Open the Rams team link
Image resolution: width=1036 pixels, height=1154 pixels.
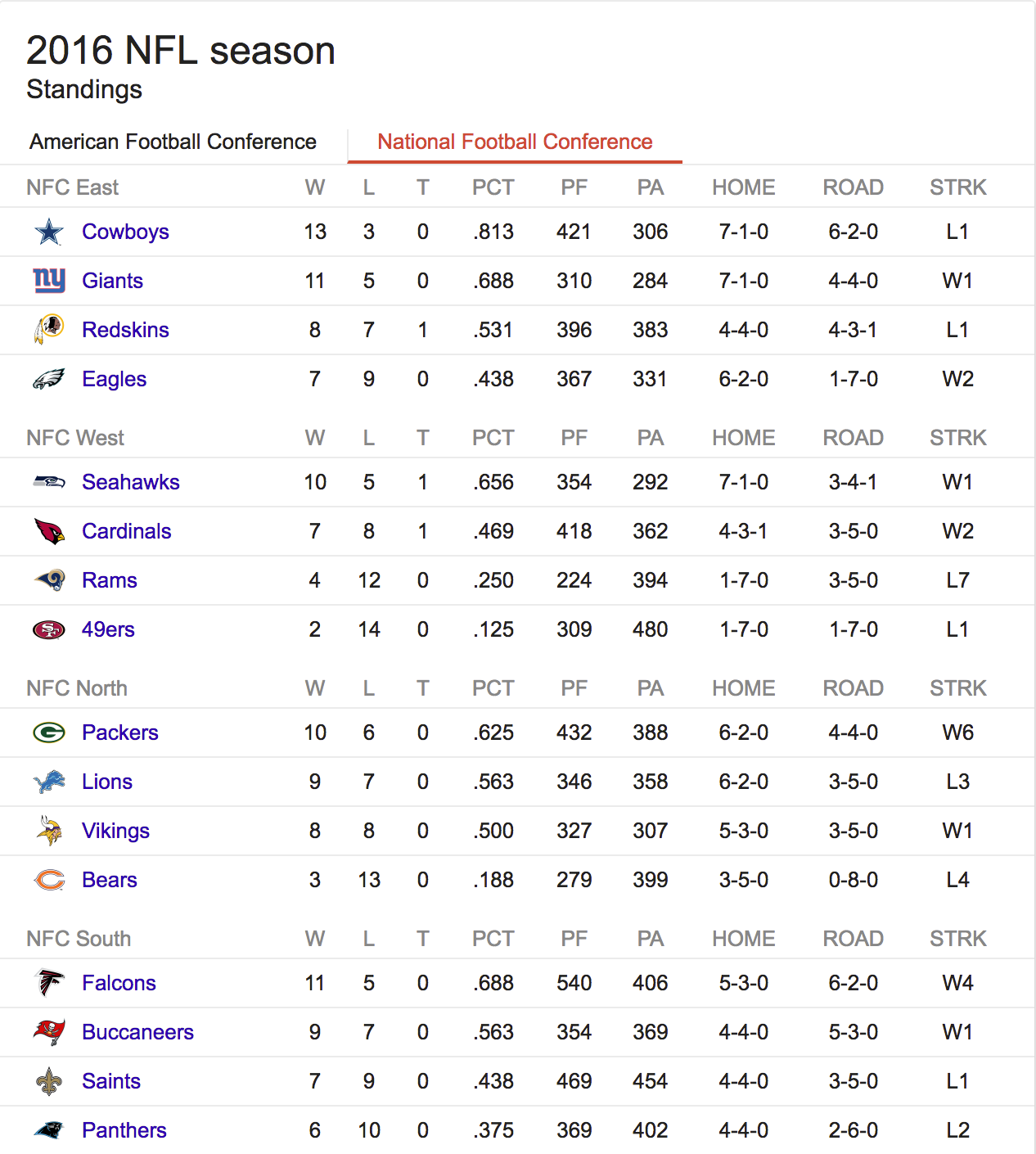pos(110,580)
